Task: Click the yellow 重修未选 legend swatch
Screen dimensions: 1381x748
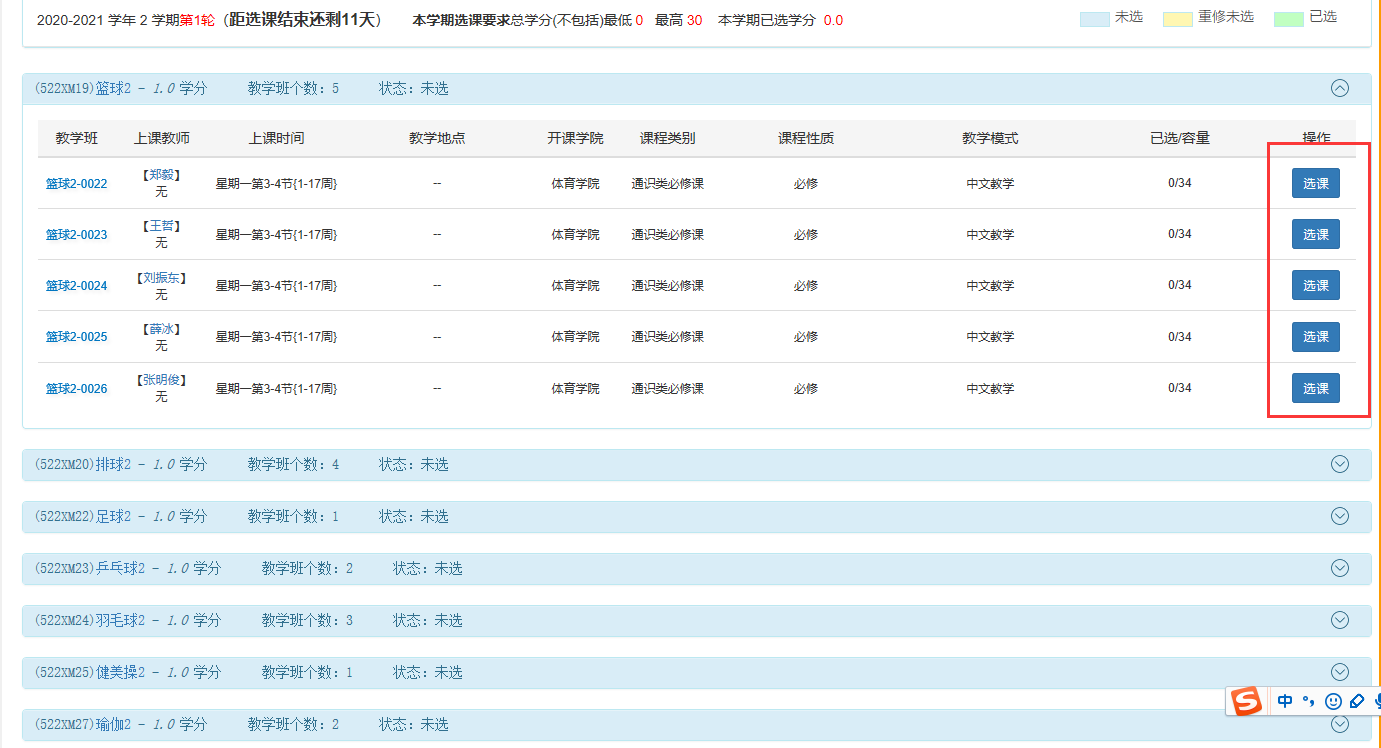Action: pyautogui.click(x=1177, y=19)
